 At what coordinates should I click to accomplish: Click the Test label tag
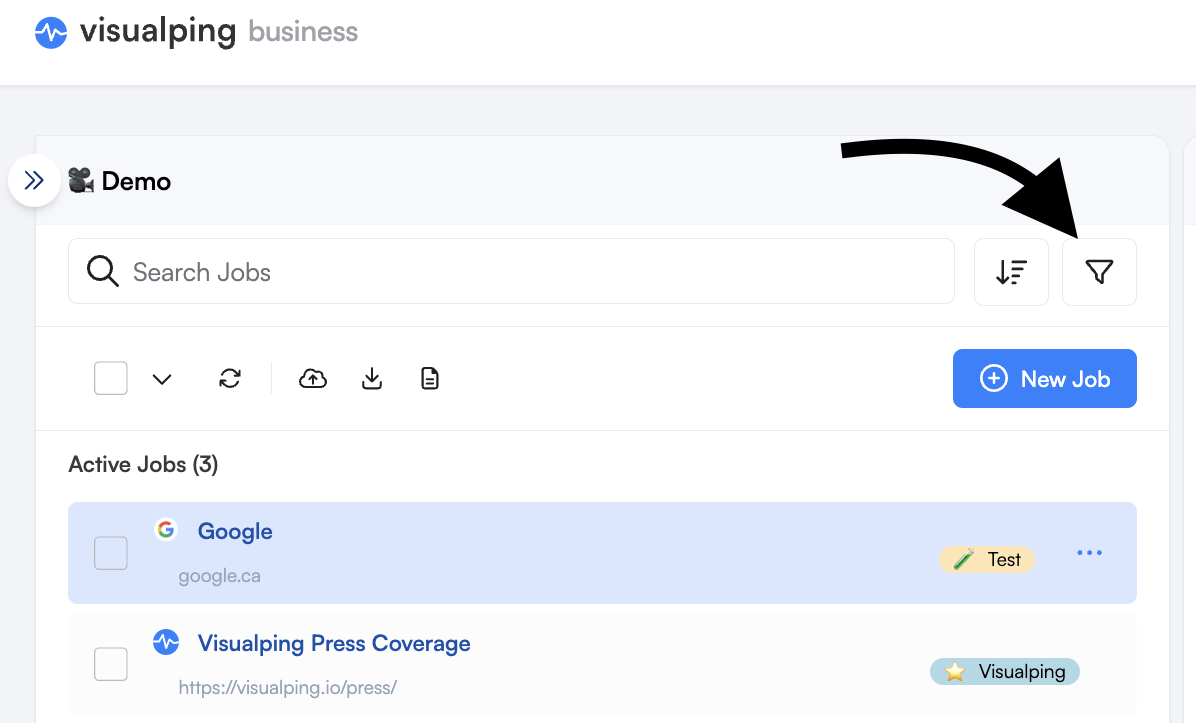[x=987, y=560]
